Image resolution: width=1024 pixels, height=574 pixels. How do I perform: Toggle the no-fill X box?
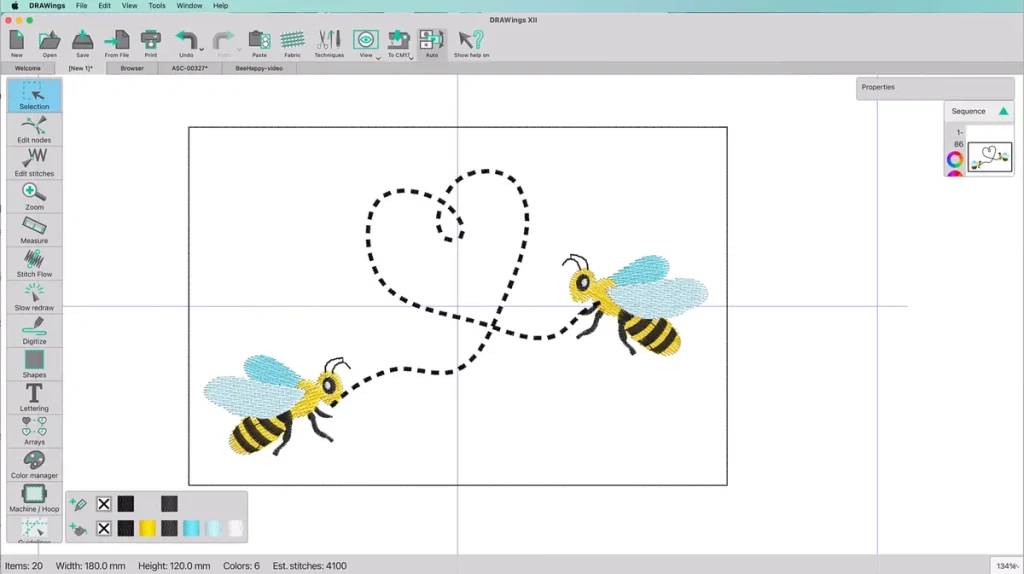pos(104,528)
